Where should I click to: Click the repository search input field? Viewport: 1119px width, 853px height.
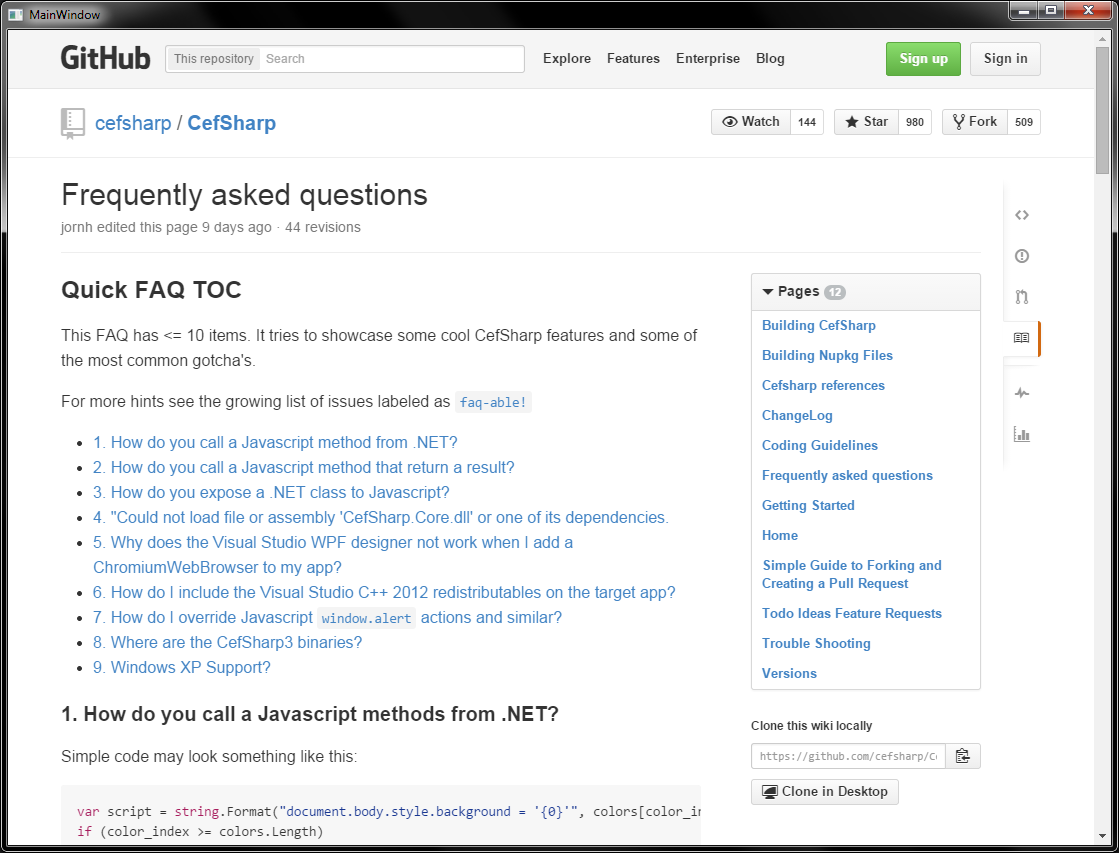coord(391,59)
